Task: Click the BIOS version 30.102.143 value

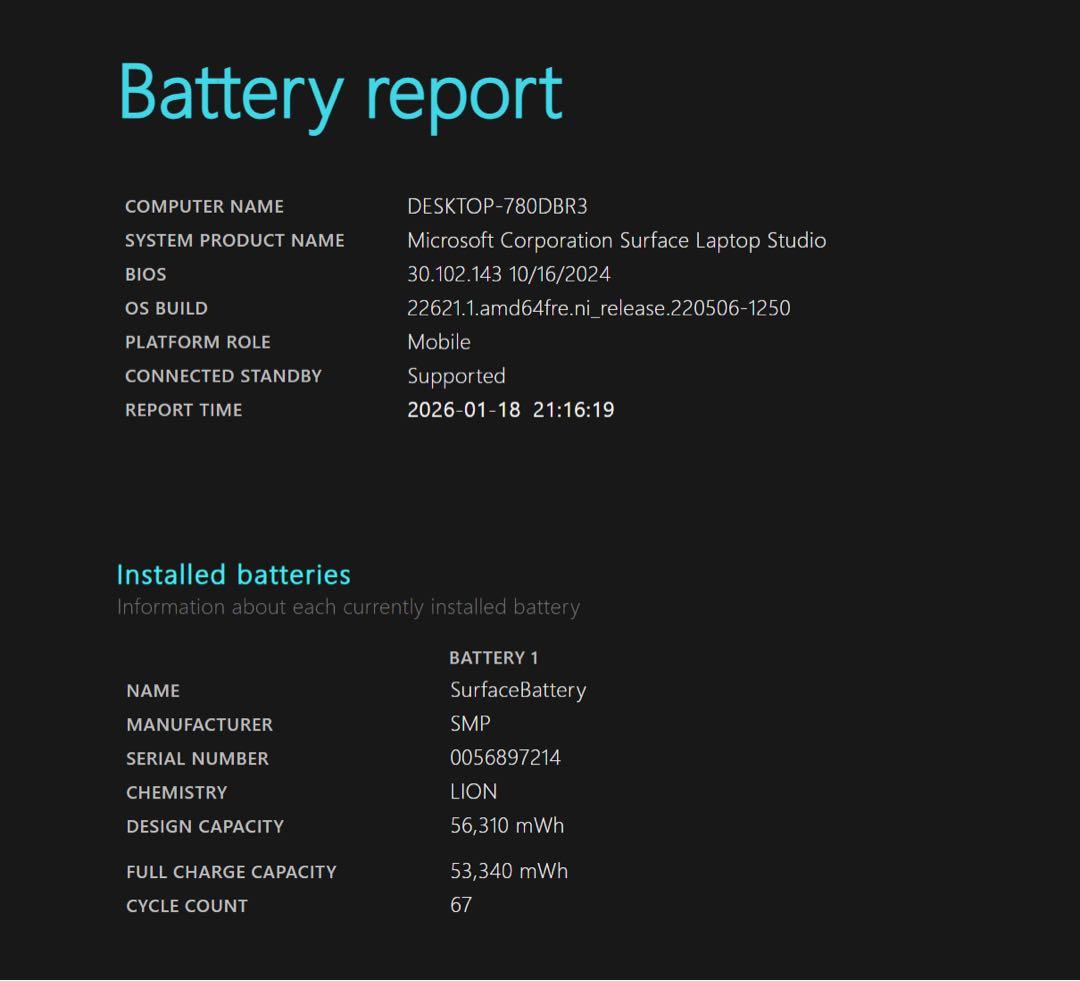Action: (x=453, y=274)
